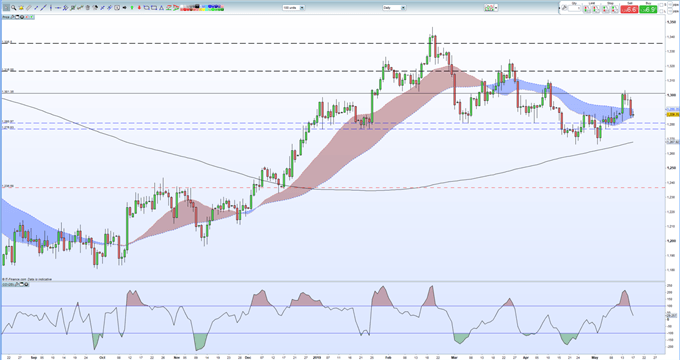Tick the upper checkbox beside Buy button
Viewport: 680px width, 360px height.
point(661,5)
